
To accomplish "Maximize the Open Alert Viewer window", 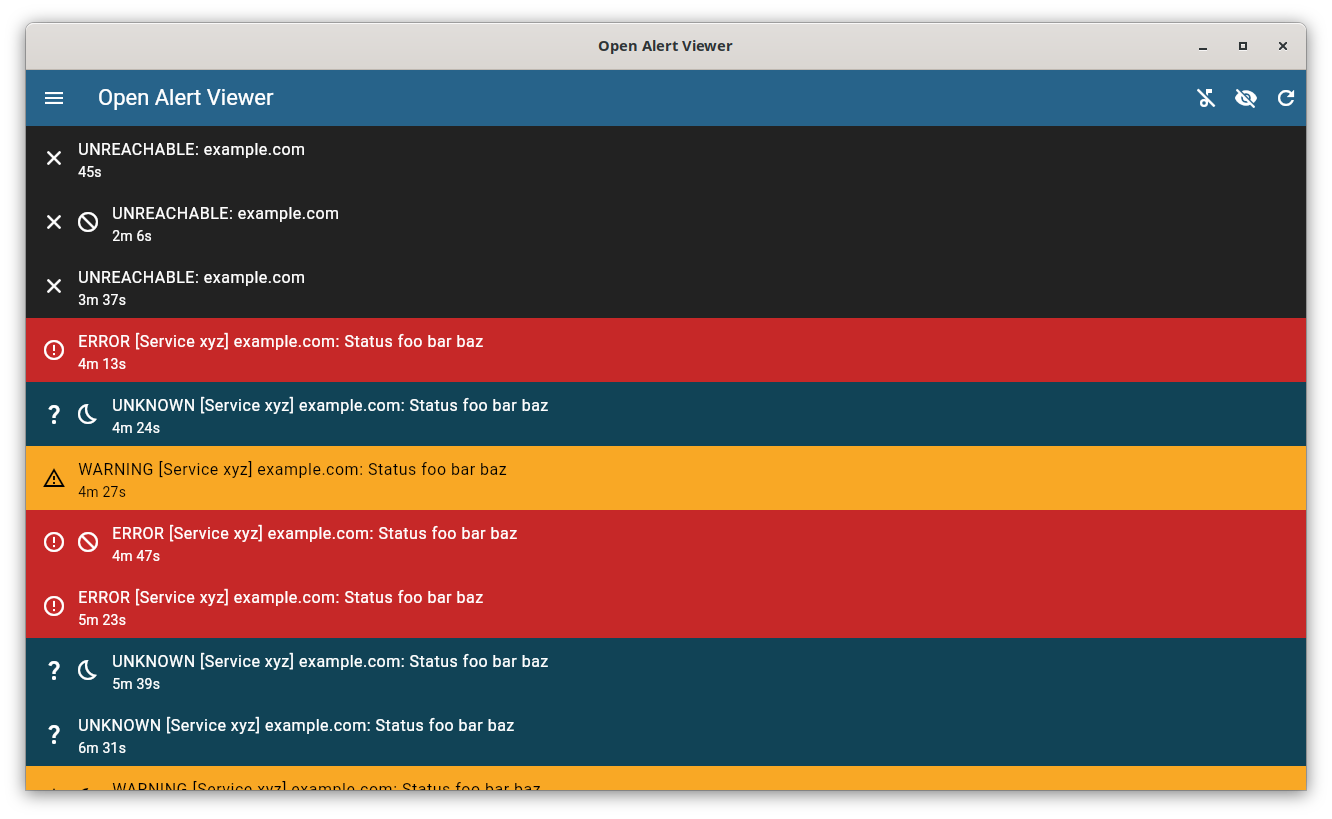I will [x=1243, y=46].
